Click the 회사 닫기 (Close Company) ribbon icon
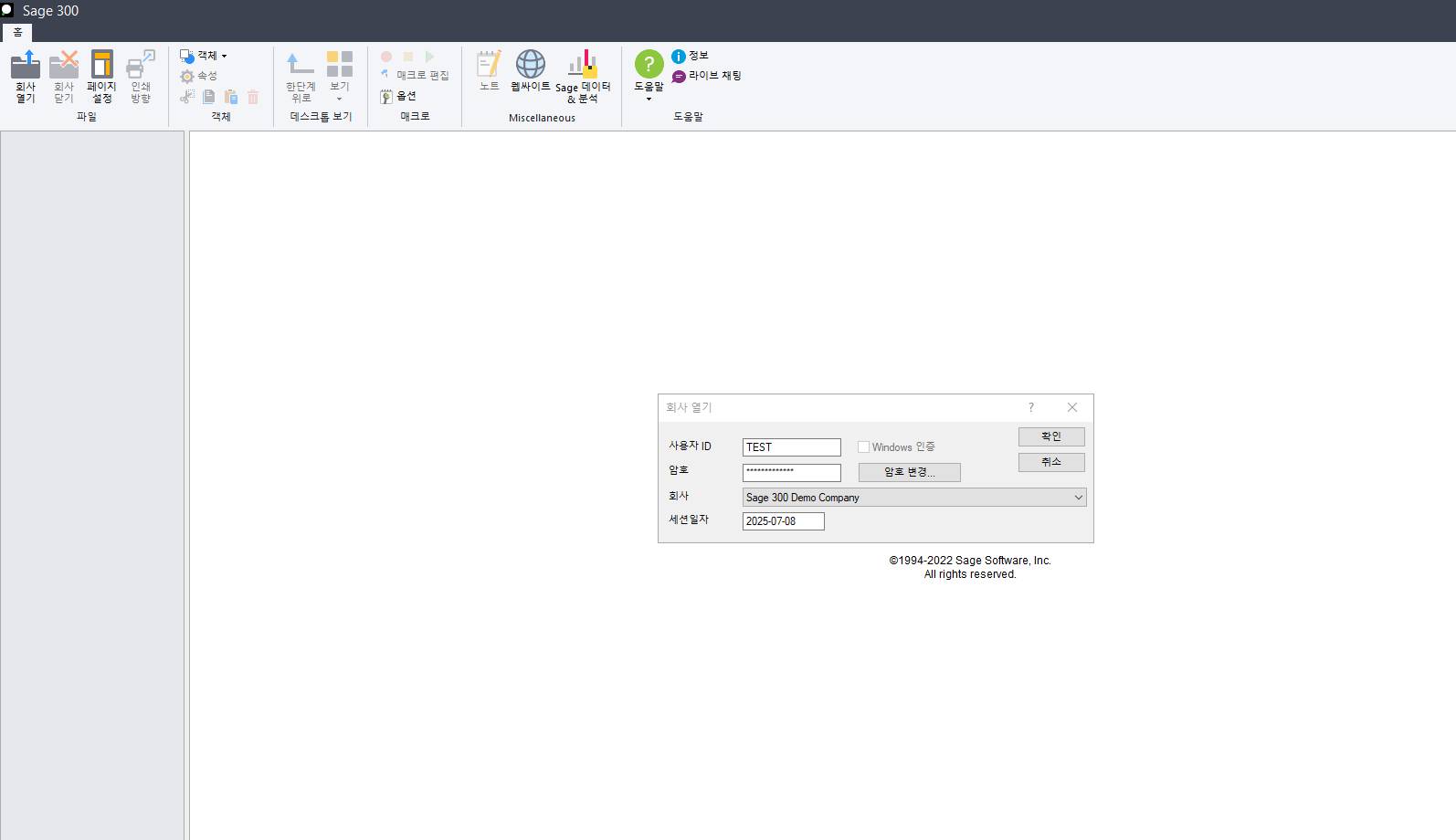 click(x=64, y=77)
